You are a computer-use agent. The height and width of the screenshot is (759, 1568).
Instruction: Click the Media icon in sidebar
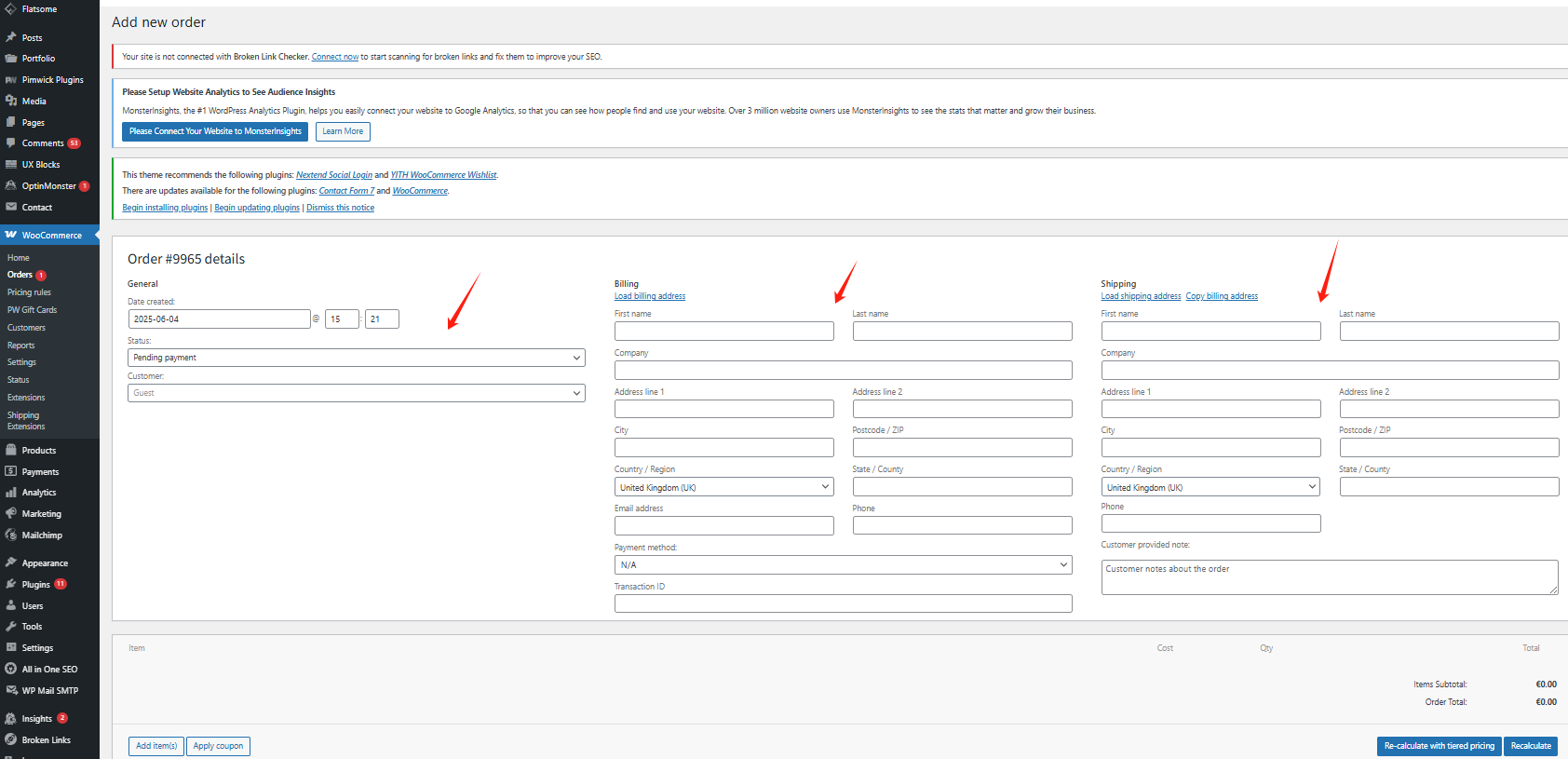coord(11,101)
